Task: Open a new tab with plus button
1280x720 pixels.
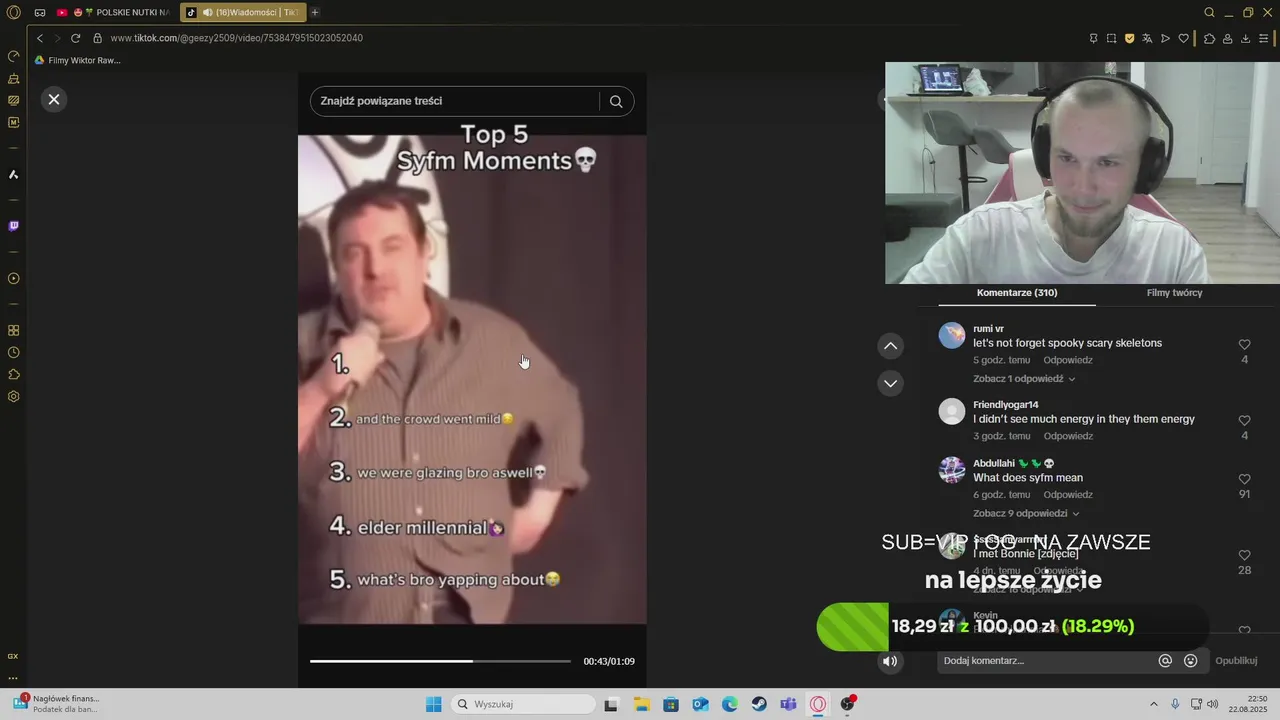Action: coord(315,12)
